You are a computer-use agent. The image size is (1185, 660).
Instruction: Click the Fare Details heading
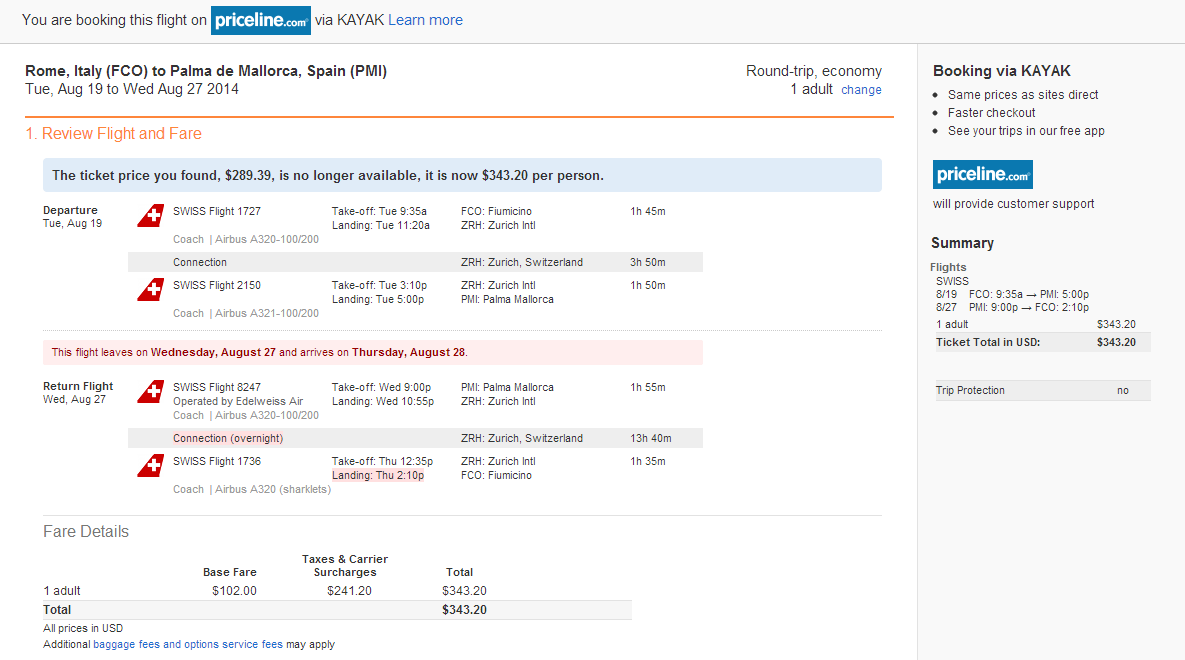86,531
